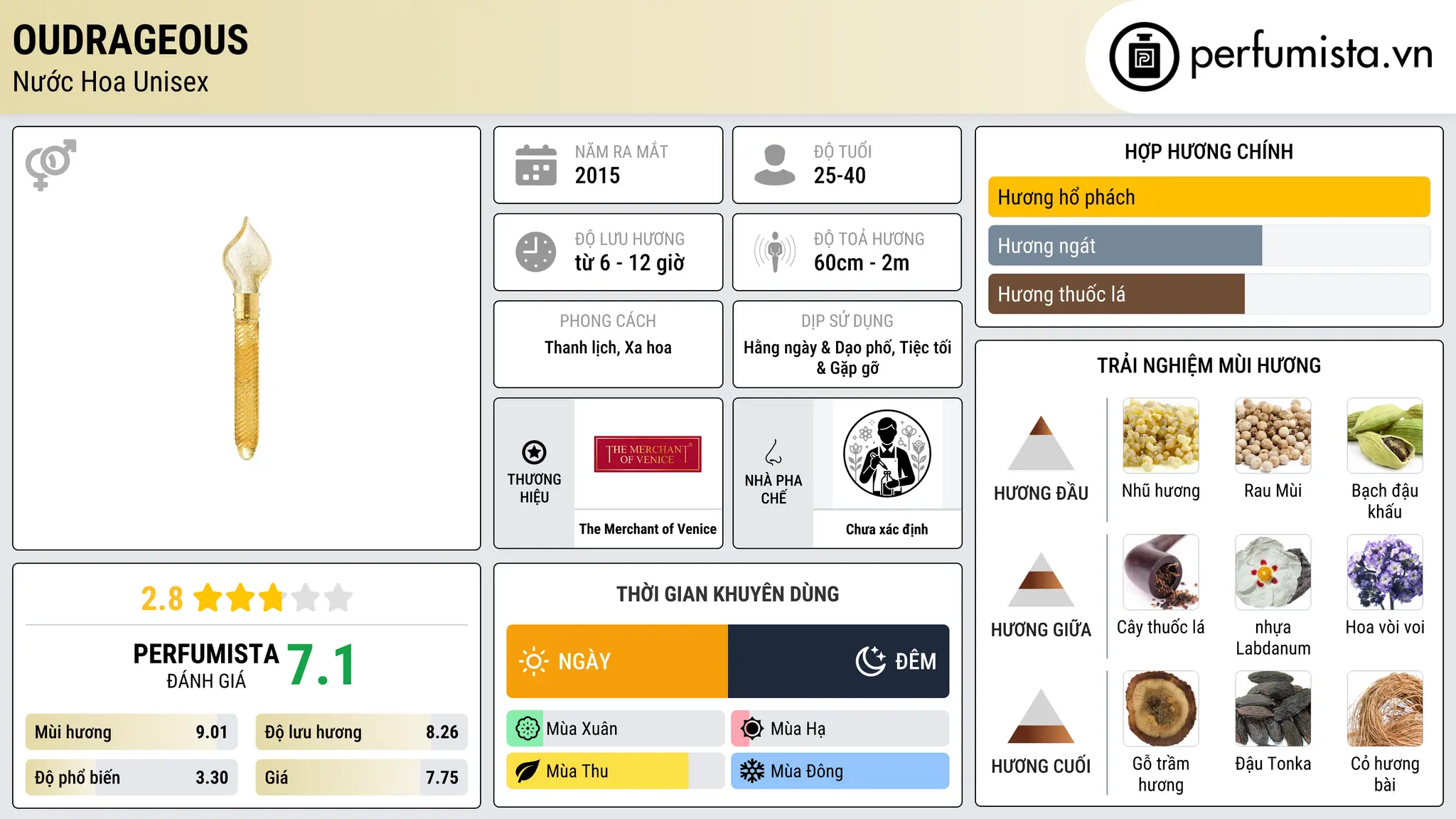Click the Độ phổ biến 3.30 score row

tap(132, 778)
